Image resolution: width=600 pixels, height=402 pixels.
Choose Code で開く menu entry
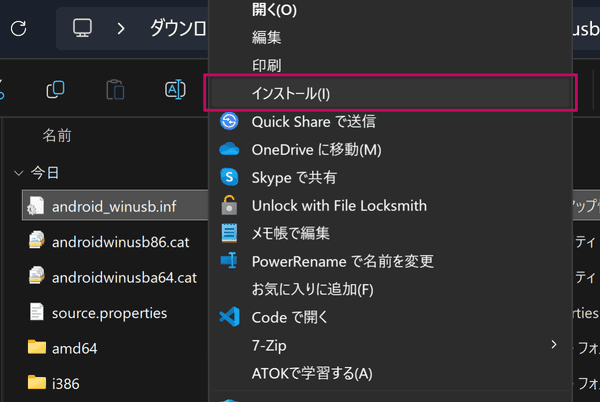(390, 317)
